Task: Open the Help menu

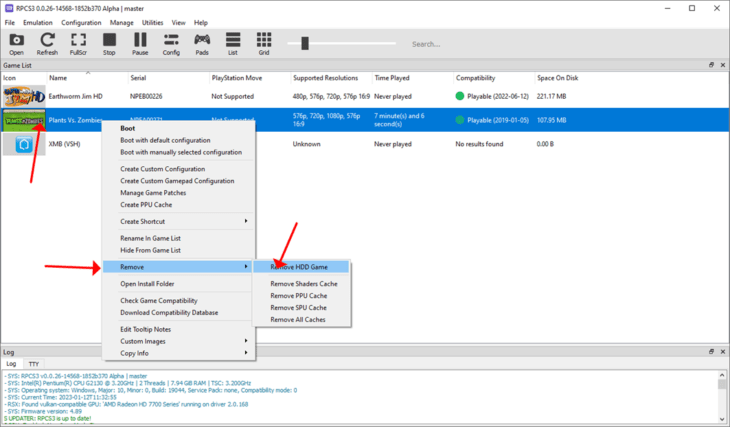Action: pyautogui.click(x=201, y=22)
